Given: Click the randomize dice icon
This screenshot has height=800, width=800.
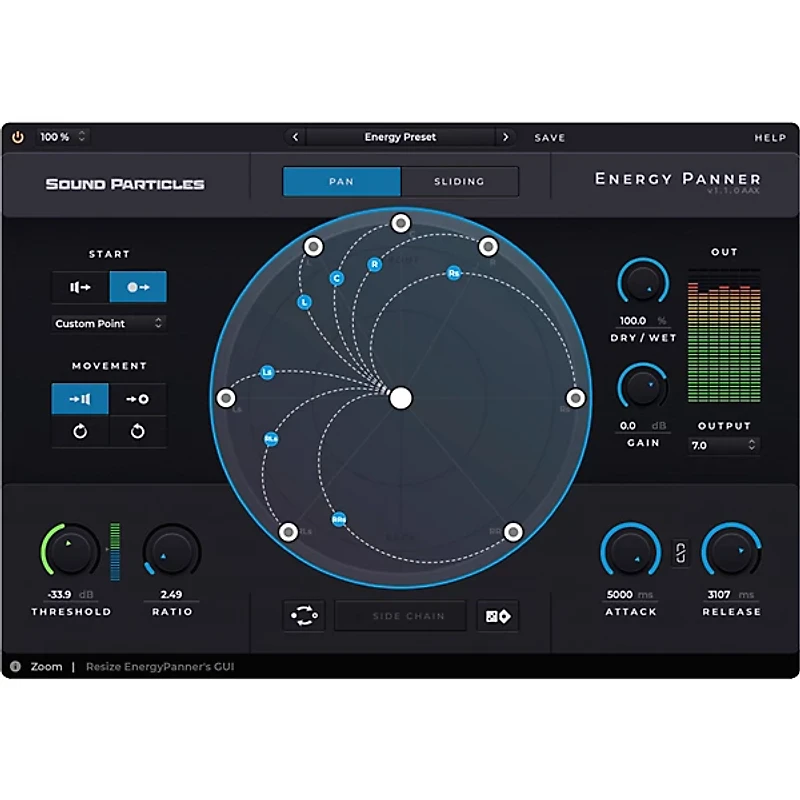Looking at the screenshot, I should coord(497,615).
